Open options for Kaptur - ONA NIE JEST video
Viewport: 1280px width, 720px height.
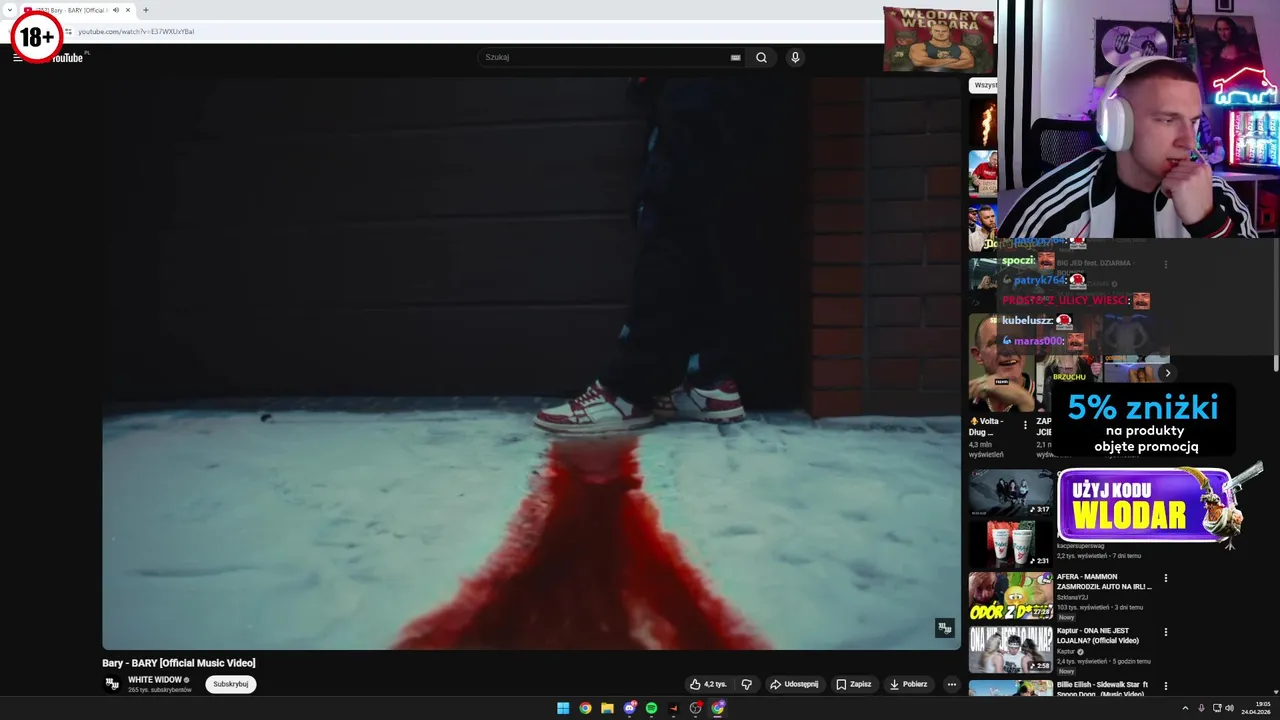click(1165, 632)
